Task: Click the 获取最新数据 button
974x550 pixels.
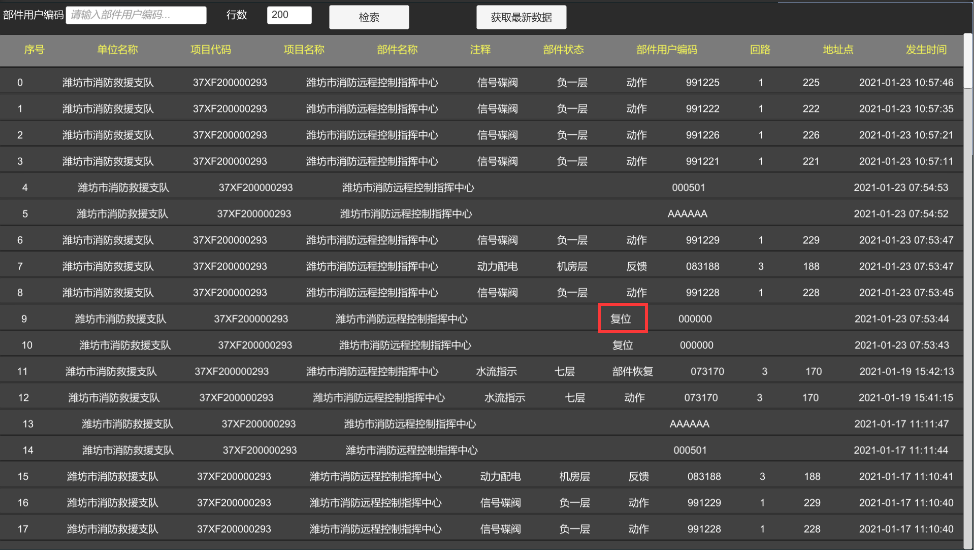Action: point(521,17)
